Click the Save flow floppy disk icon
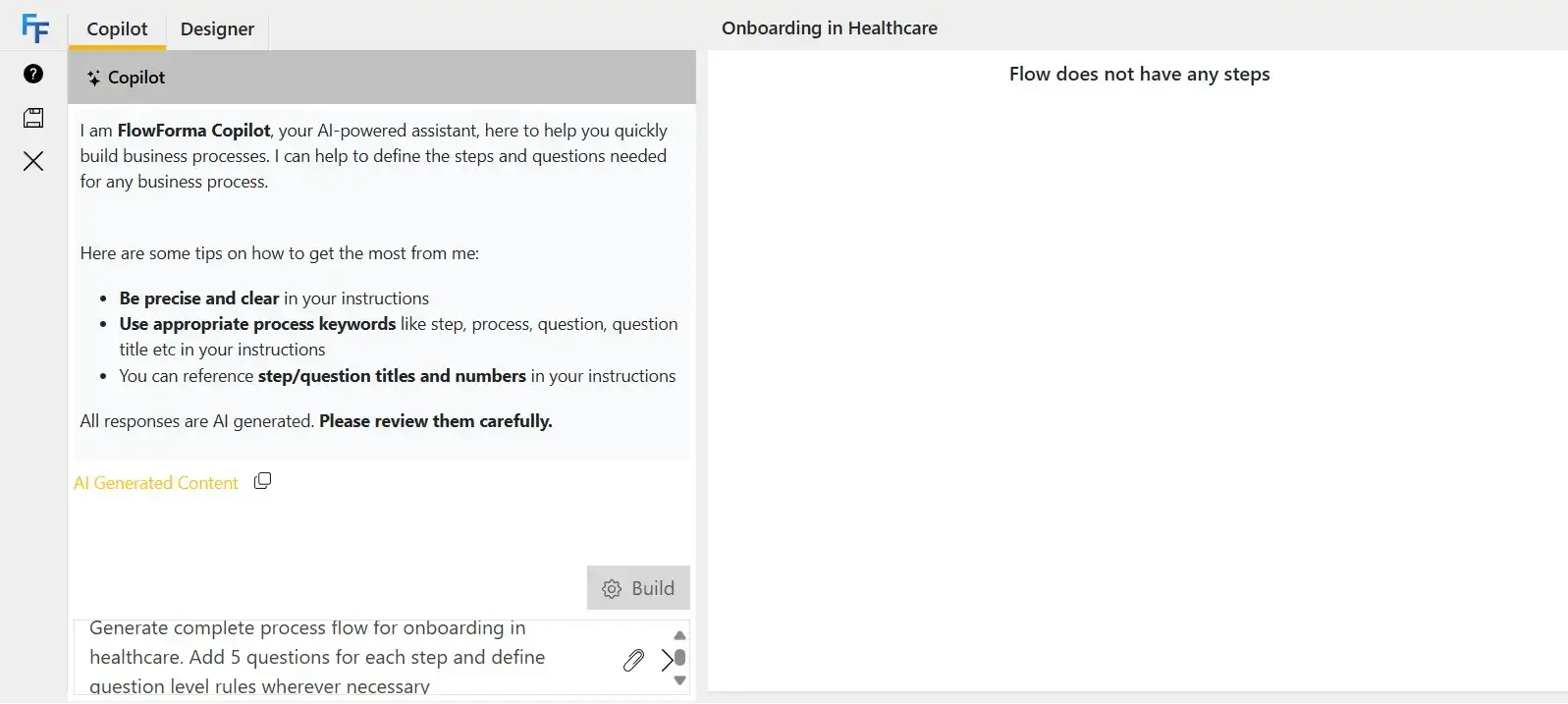1568x704 pixels. tap(32, 118)
